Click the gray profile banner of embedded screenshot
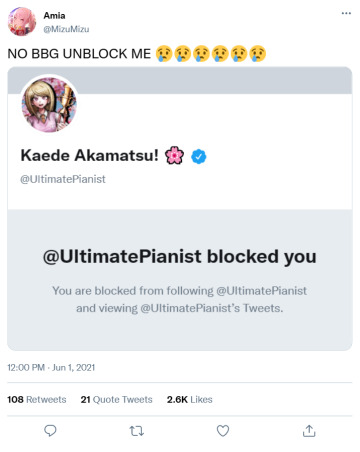 pos(213,80)
